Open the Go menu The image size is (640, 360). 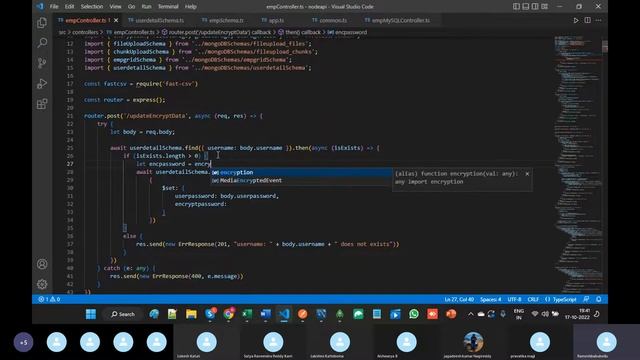pos(131,7)
